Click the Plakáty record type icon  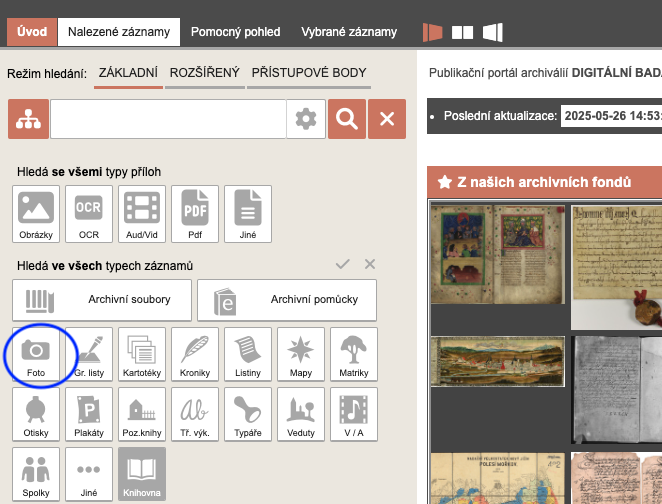coord(89,415)
